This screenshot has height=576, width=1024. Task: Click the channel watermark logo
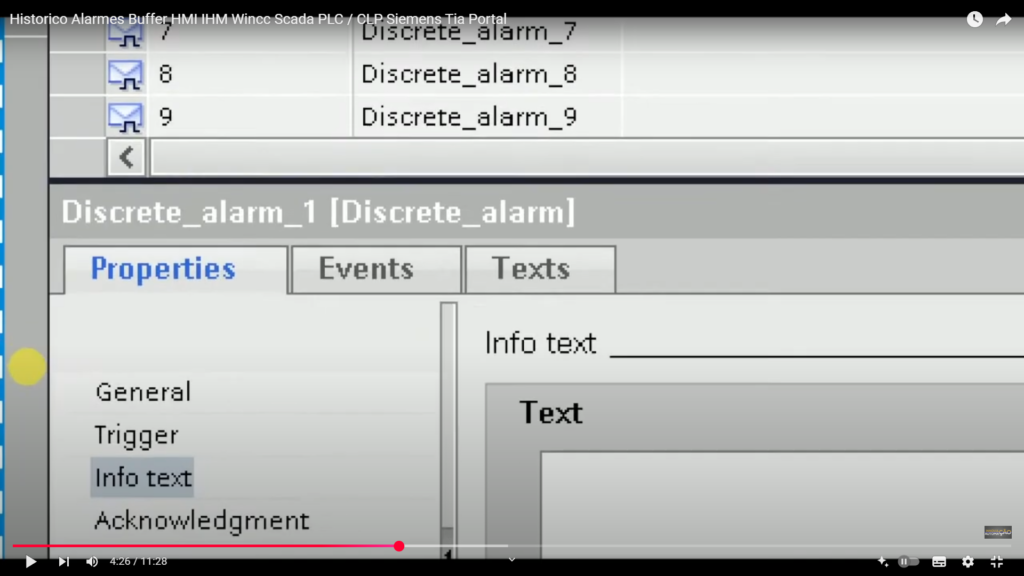pyautogui.click(x=998, y=532)
